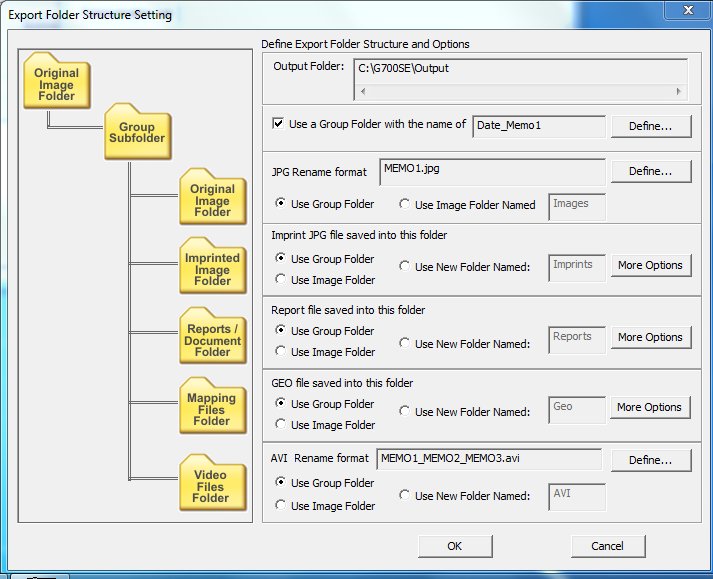Viewport: 713px width, 579px height.
Task: Click the Reports / Document Folder icon
Action: tap(213, 336)
